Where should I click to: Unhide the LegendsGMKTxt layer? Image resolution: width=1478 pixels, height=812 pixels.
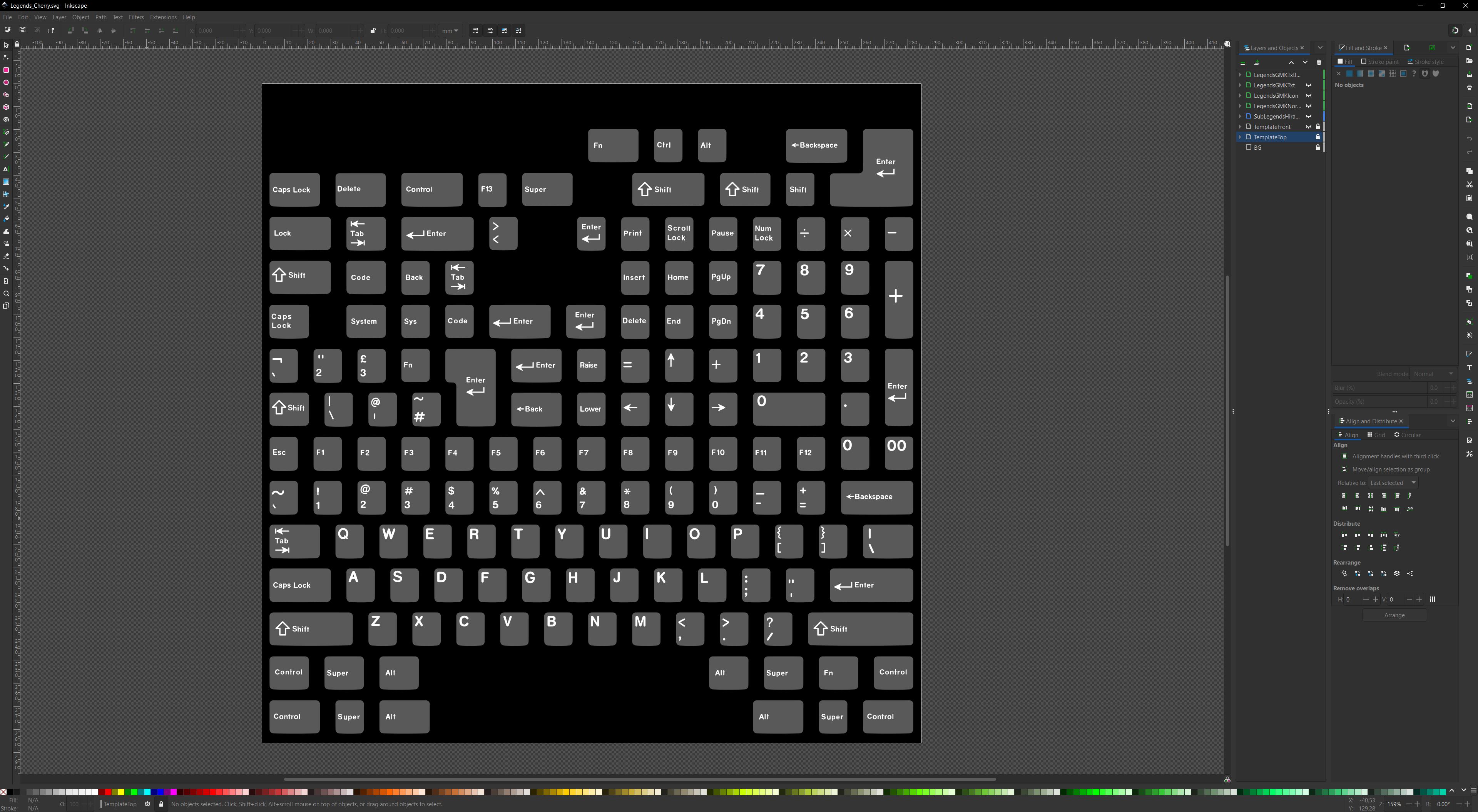pyautogui.click(x=1309, y=85)
